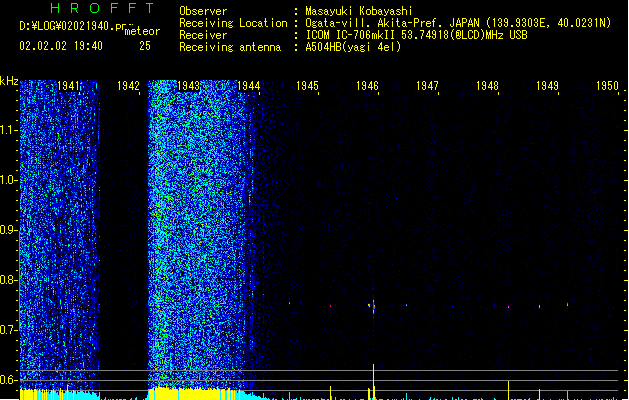Click the Receiving antenna label

coord(230,47)
